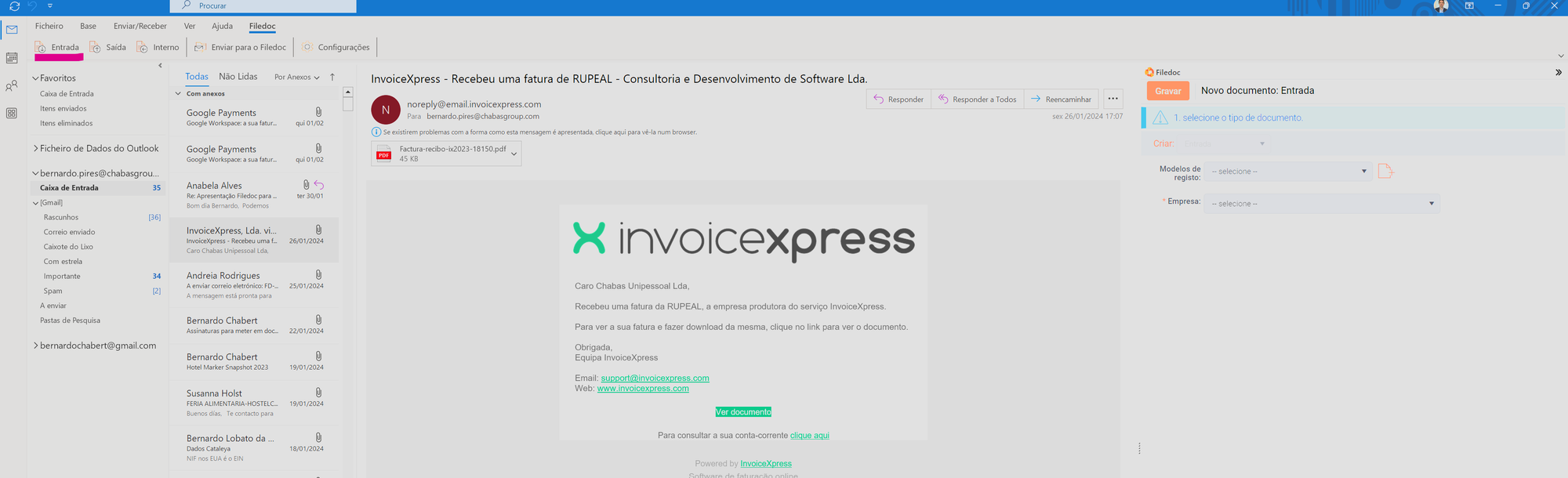Click the message list scroll up arrow
The height and width of the screenshot is (478, 1568).
(x=348, y=92)
